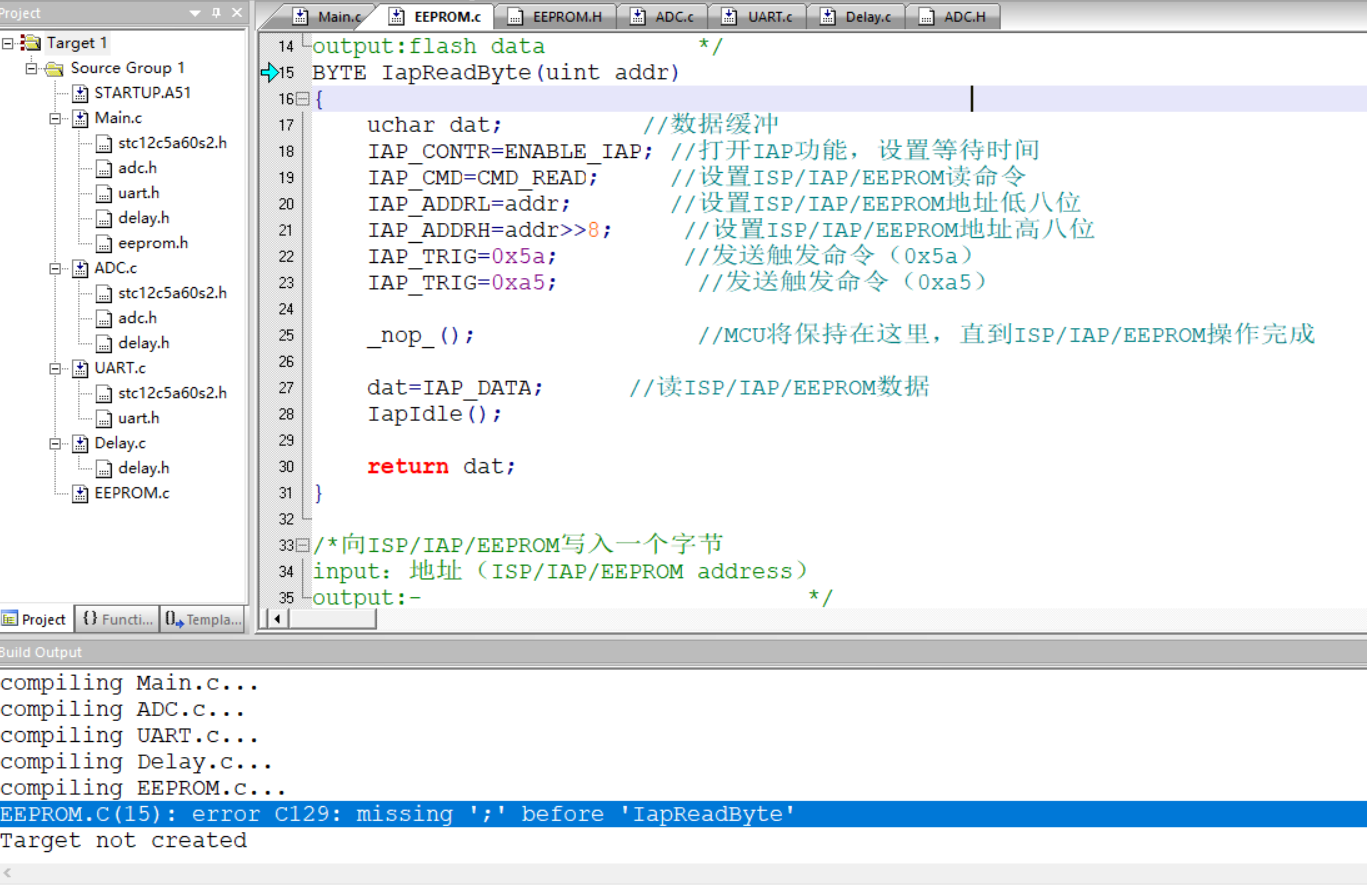Select delay.h under Main.c
This screenshot has width=1367, height=885.
coord(143,218)
